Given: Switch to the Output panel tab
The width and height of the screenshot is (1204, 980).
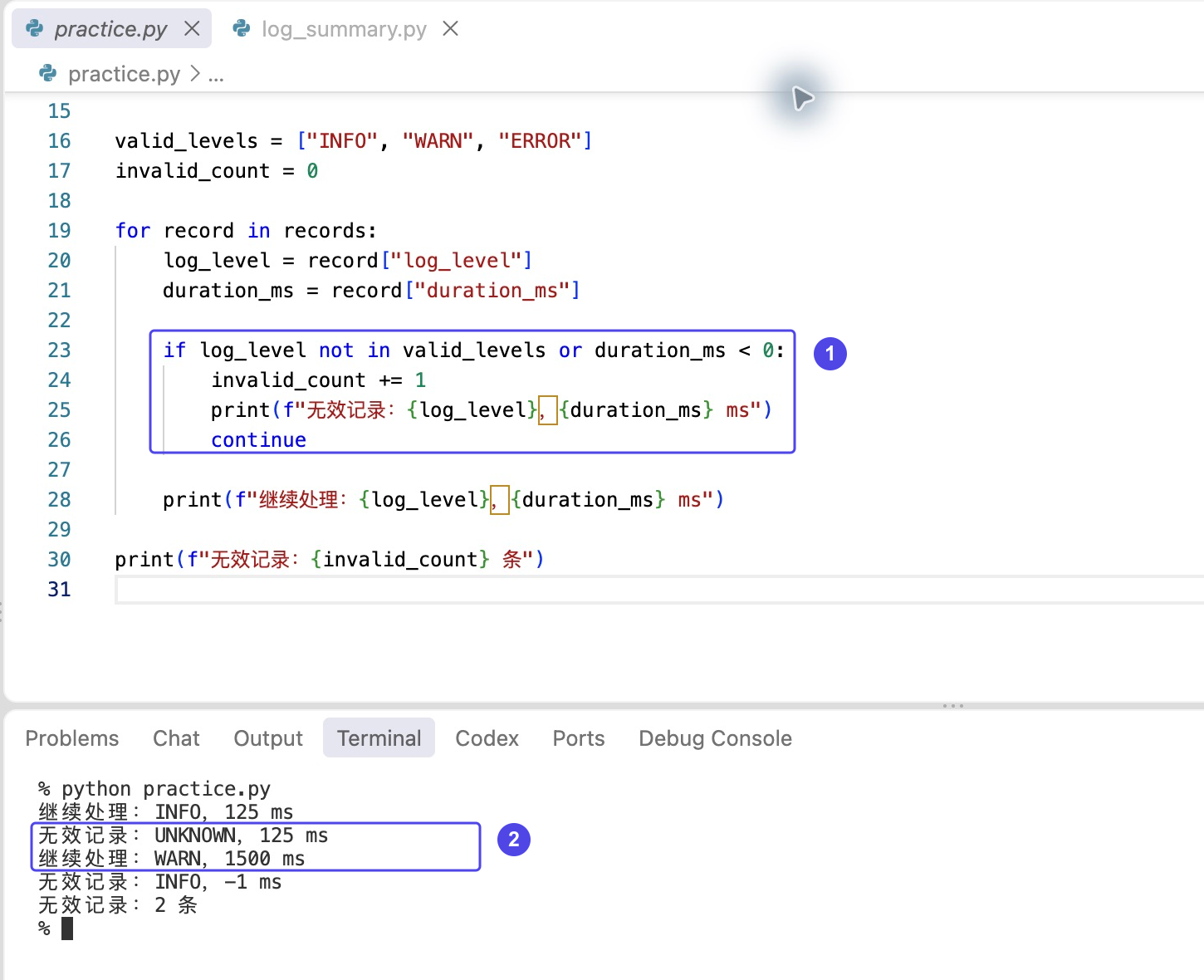Looking at the screenshot, I should [x=268, y=738].
